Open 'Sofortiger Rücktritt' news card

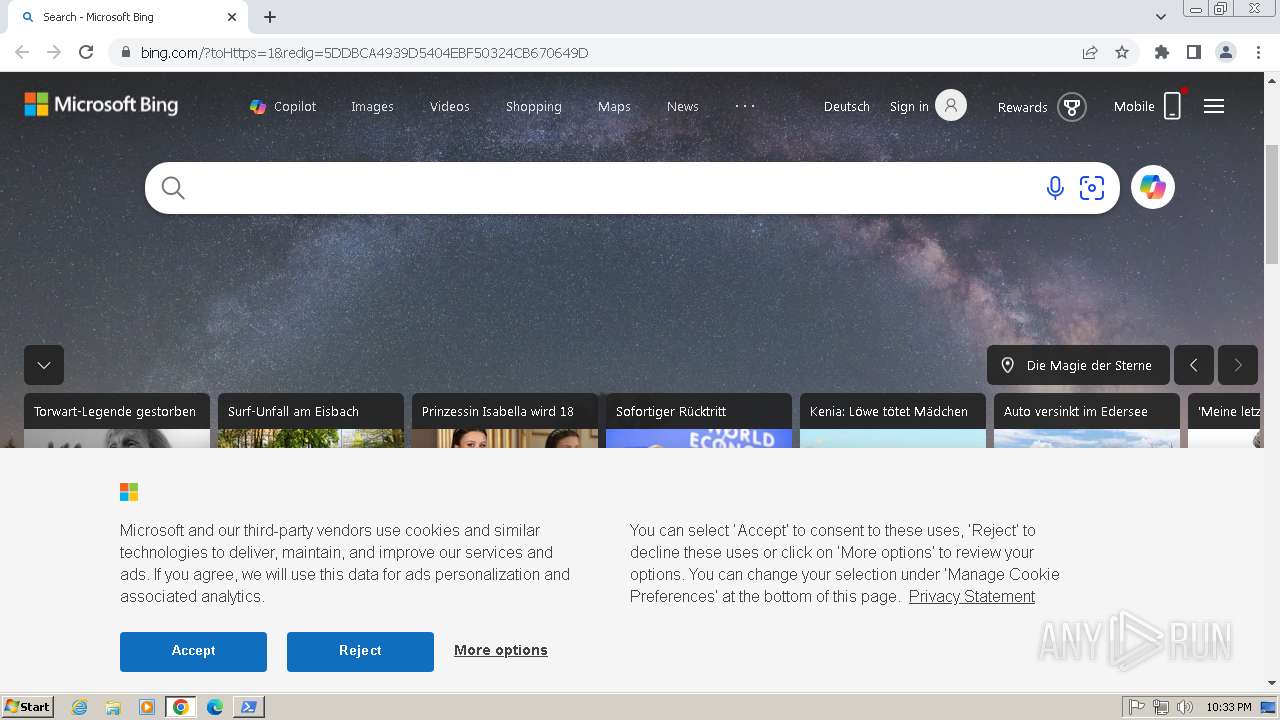point(699,420)
